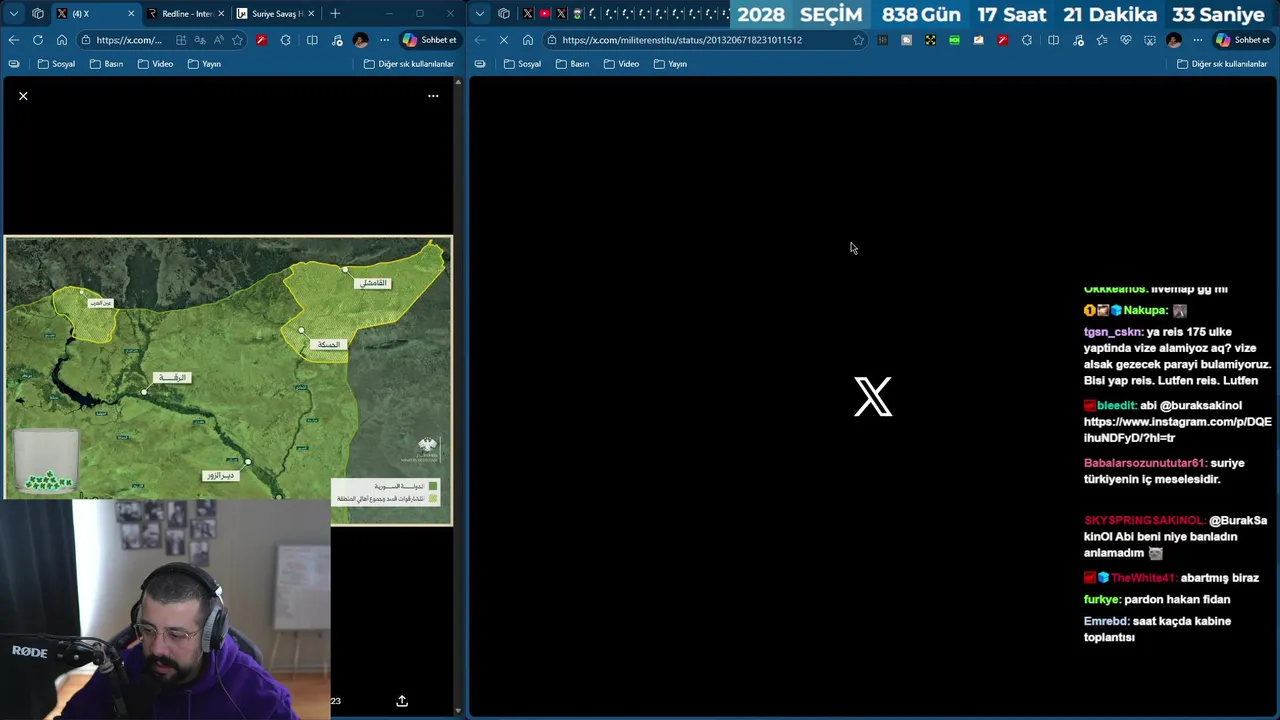The width and height of the screenshot is (1280, 720).
Task: Close the X image viewer
Action: click(x=23, y=96)
